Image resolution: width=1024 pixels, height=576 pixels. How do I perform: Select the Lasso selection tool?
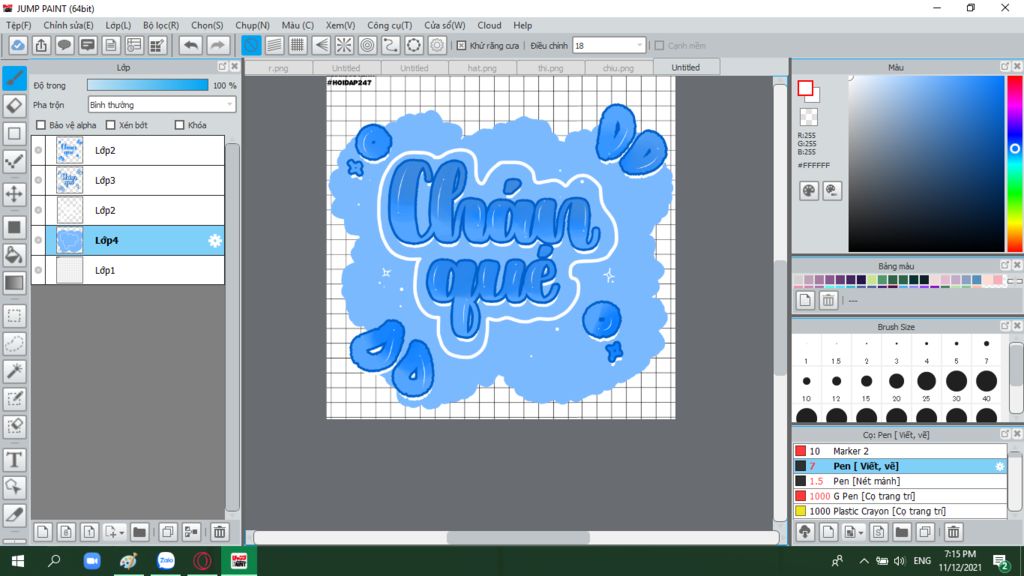pyautogui.click(x=14, y=344)
